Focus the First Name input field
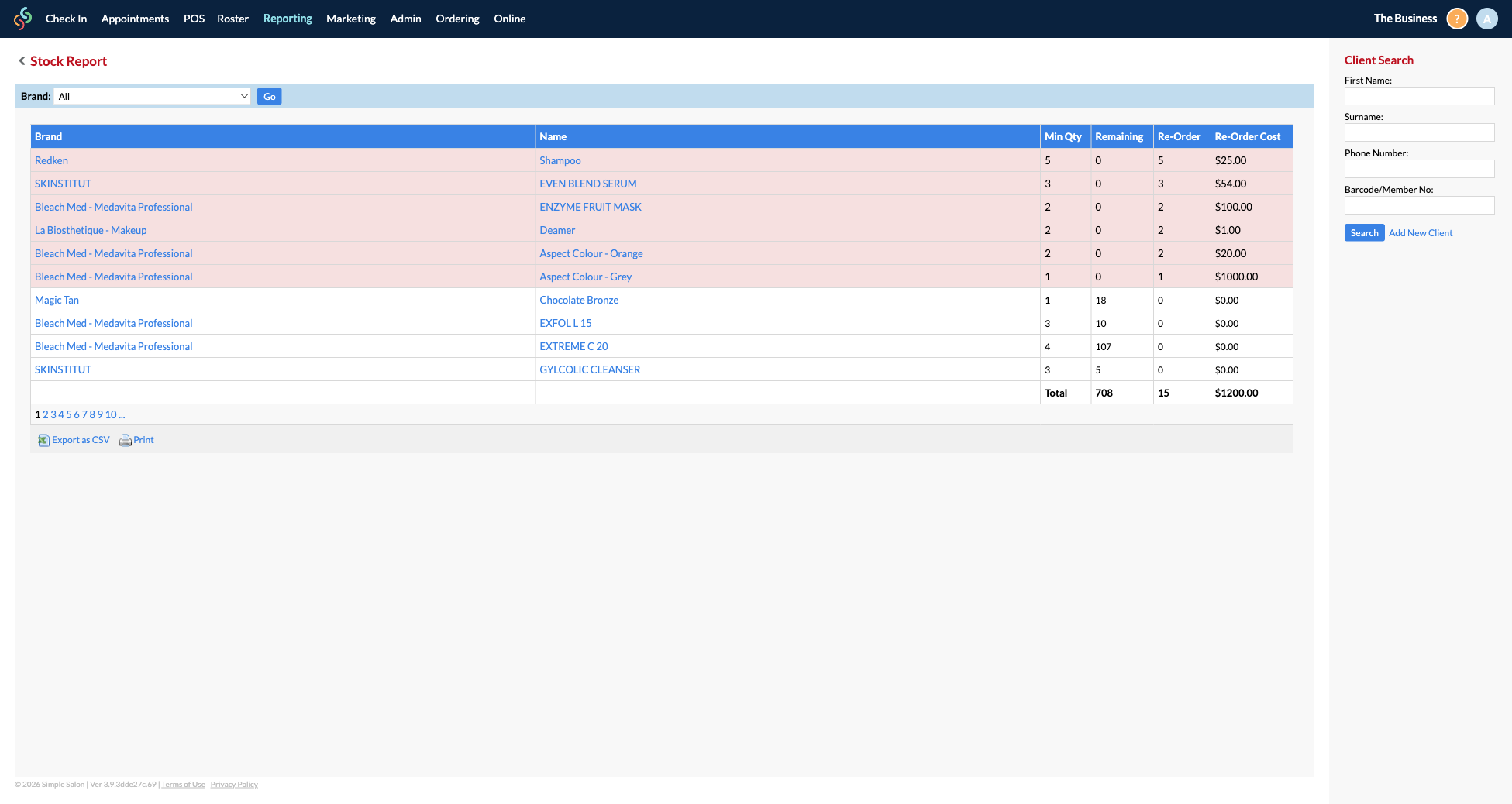Image resolution: width=1512 pixels, height=804 pixels. 1419,96
